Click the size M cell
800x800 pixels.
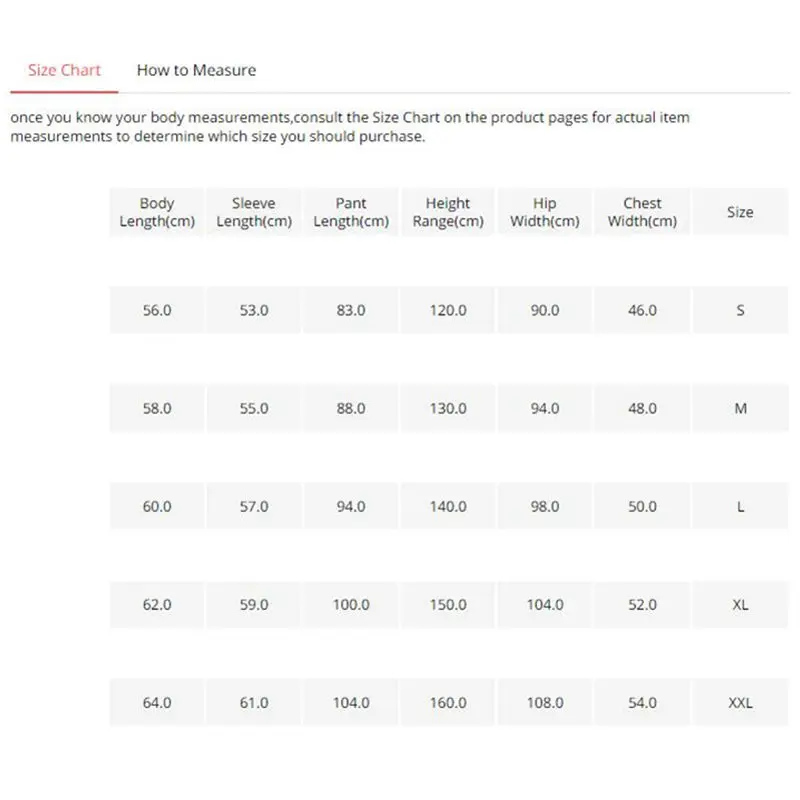(x=740, y=408)
